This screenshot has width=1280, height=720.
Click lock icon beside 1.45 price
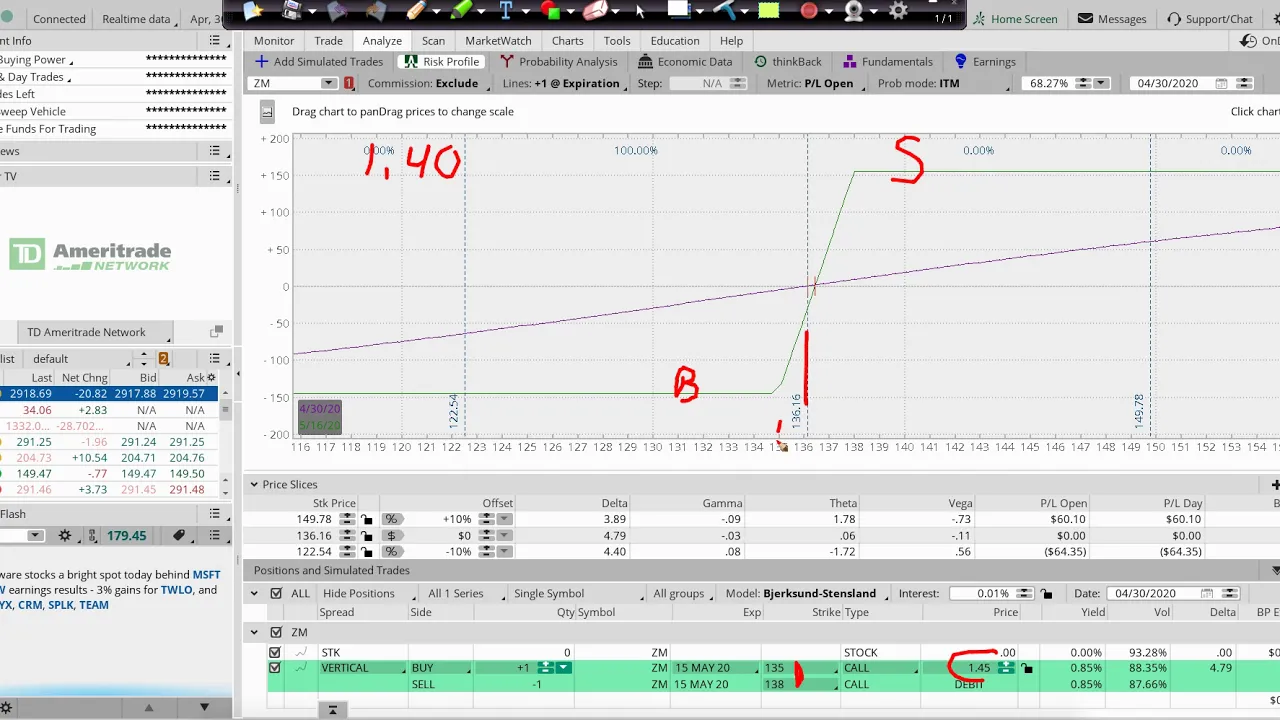tap(1027, 668)
